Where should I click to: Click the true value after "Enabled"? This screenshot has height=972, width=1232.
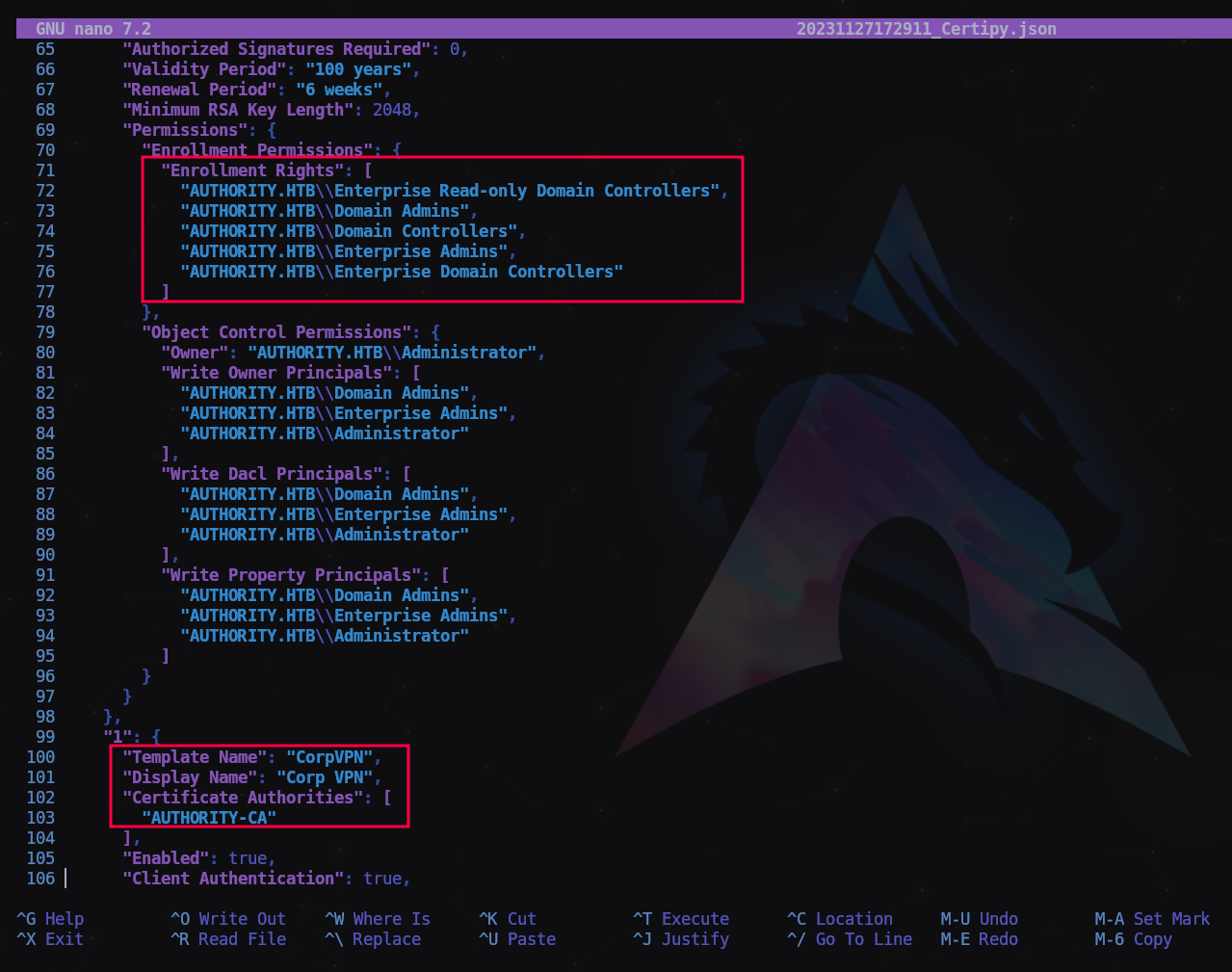(248, 858)
